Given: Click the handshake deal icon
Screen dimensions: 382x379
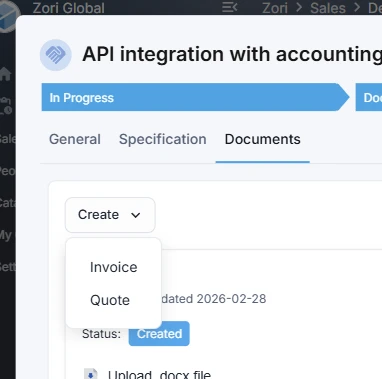Looking at the screenshot, I should tap(56, 55).
